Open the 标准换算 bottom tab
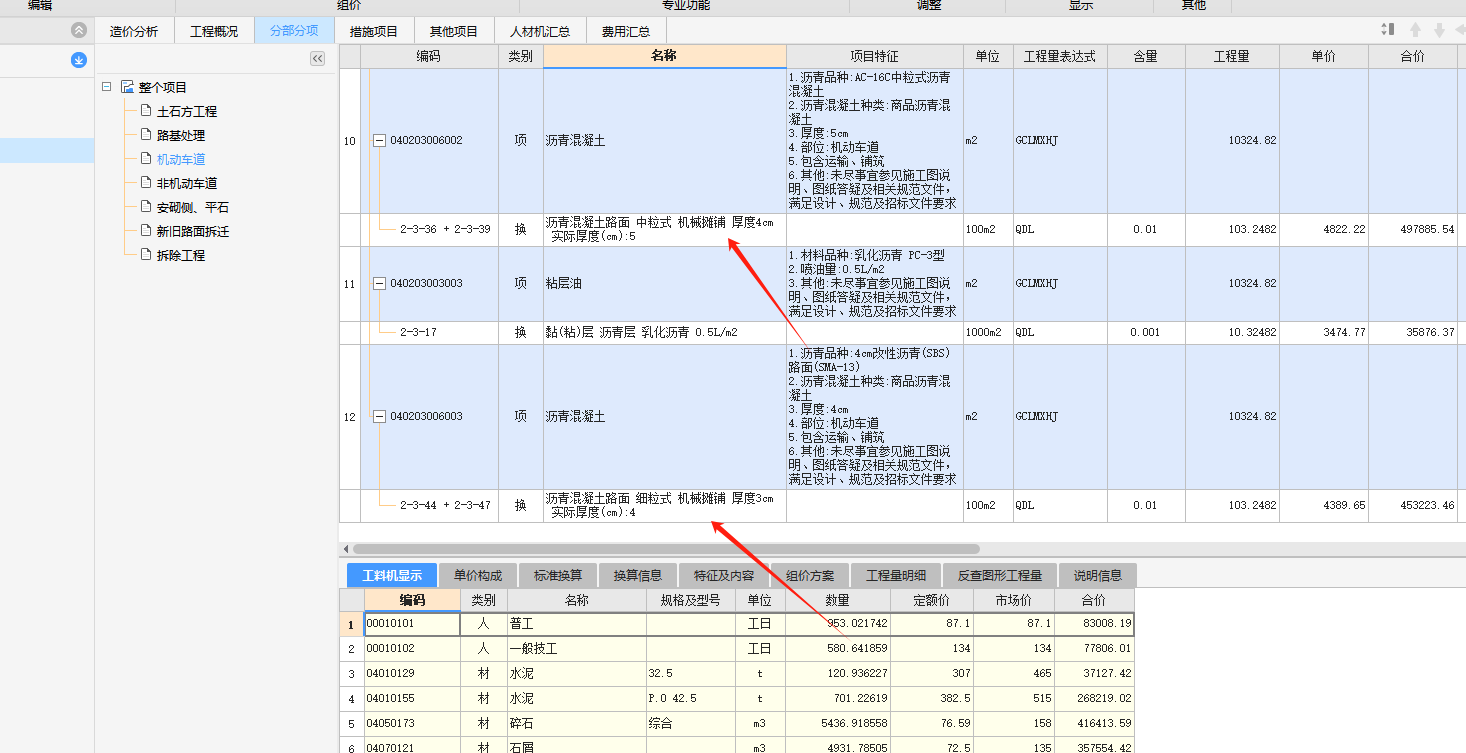This screenshot has height=753, width=1466. coord(558,575)
